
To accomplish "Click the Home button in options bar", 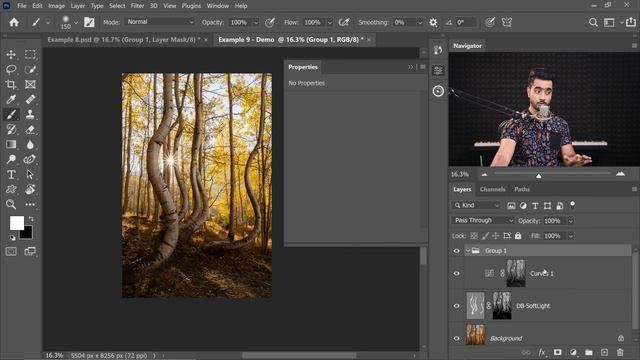I will (14, 22).
